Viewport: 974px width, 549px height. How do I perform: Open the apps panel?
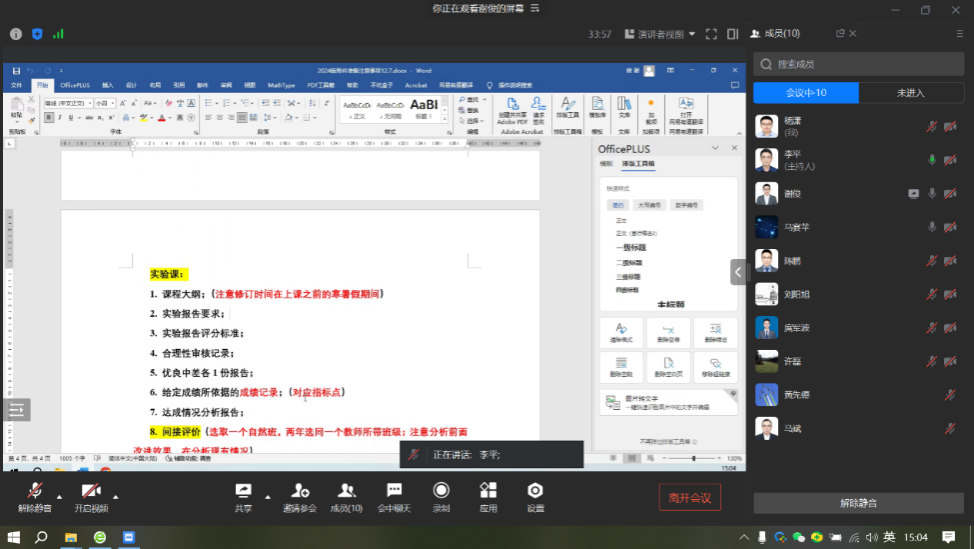tap(488, 490)
